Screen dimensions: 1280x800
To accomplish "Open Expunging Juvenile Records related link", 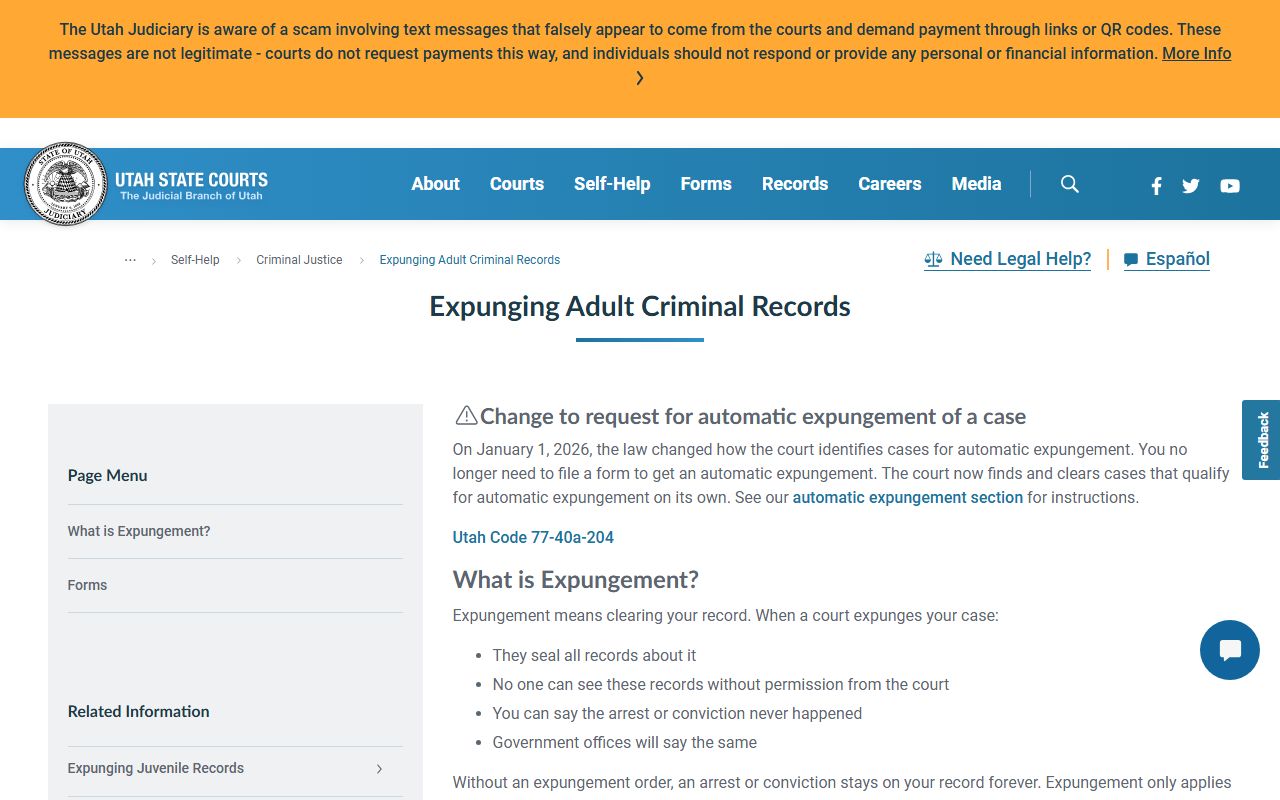I will point(156,768).
